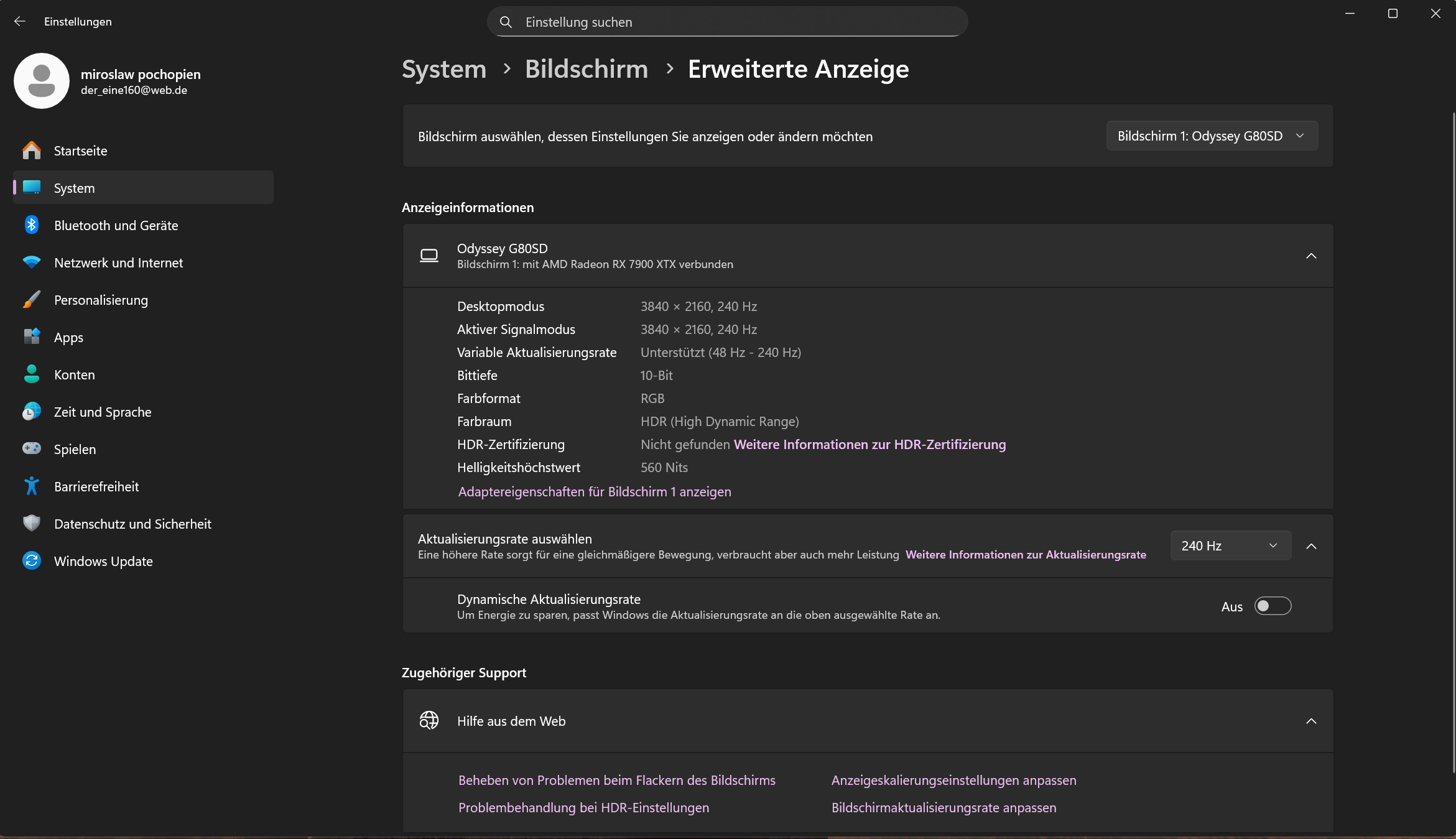Collapse the Odyssey G80SD info section
The image size is (1456, 839).
tap(1311, 256)
